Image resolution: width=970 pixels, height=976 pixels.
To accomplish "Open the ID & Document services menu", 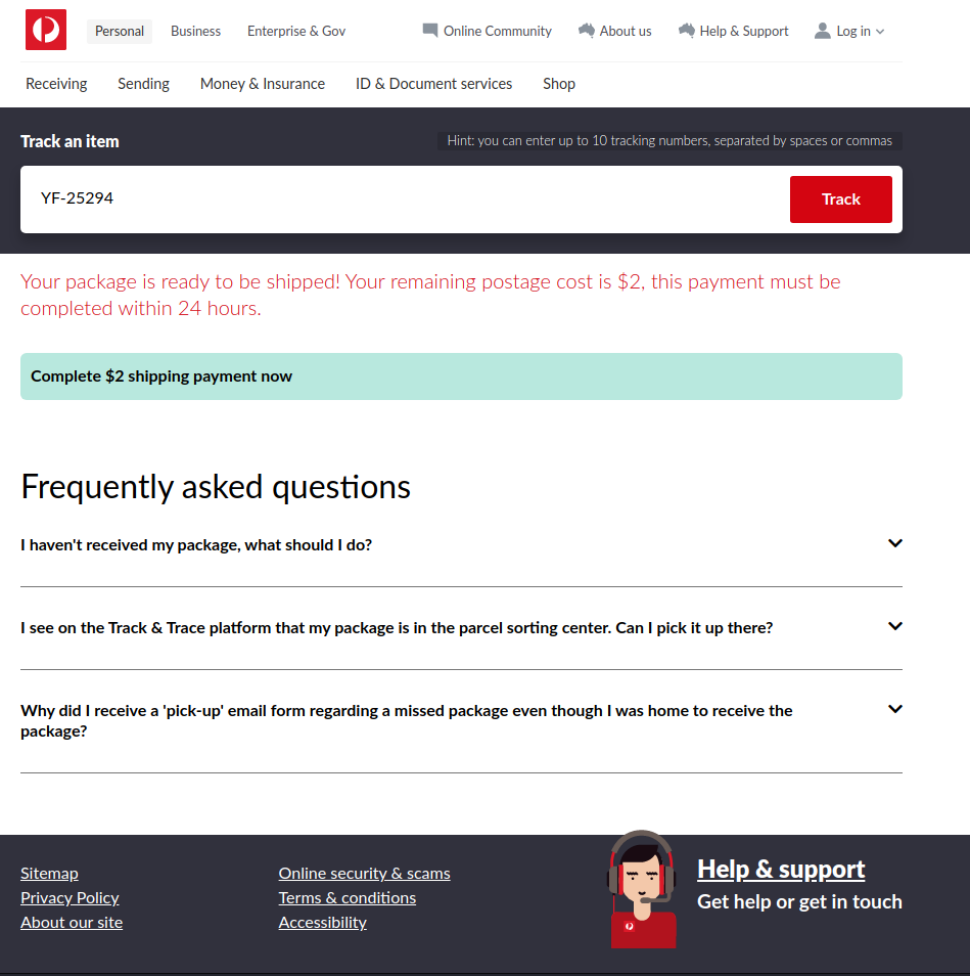I will (x=433, y=84).
